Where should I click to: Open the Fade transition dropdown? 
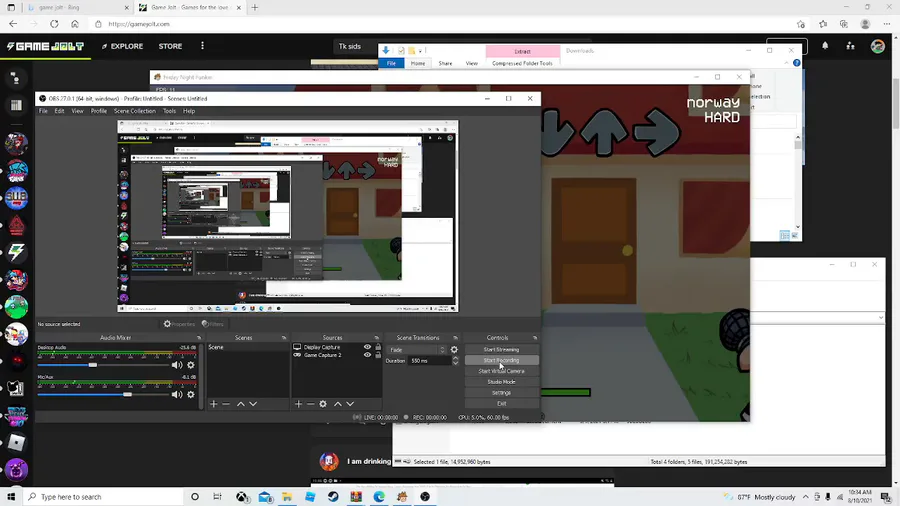(x=417, y=349)
